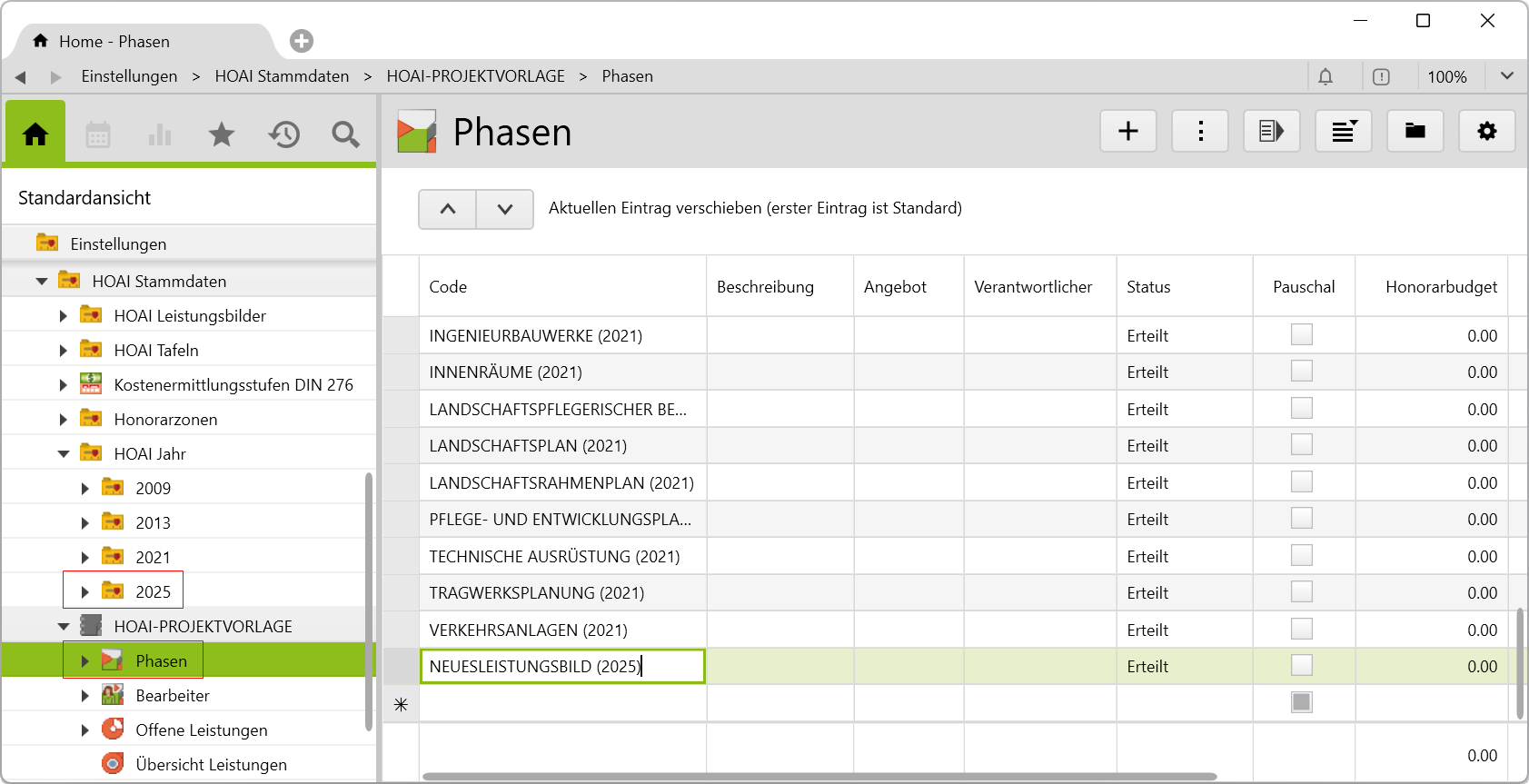The width and height of the screenshot is (1529, 784).
Task: Click the Phasen page header icon
Action: 417,132
